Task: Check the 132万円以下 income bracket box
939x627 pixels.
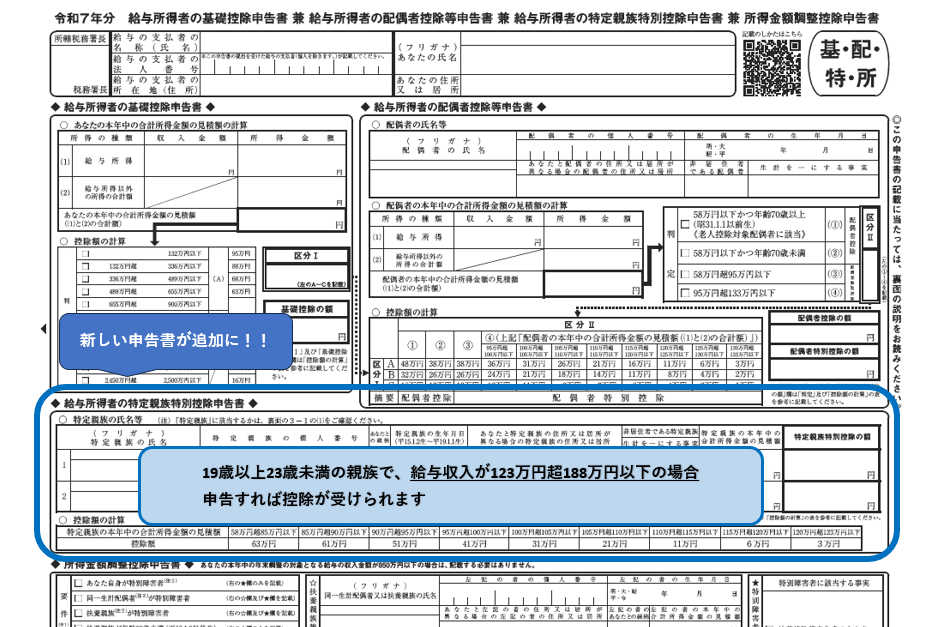Action: (85, 254)
